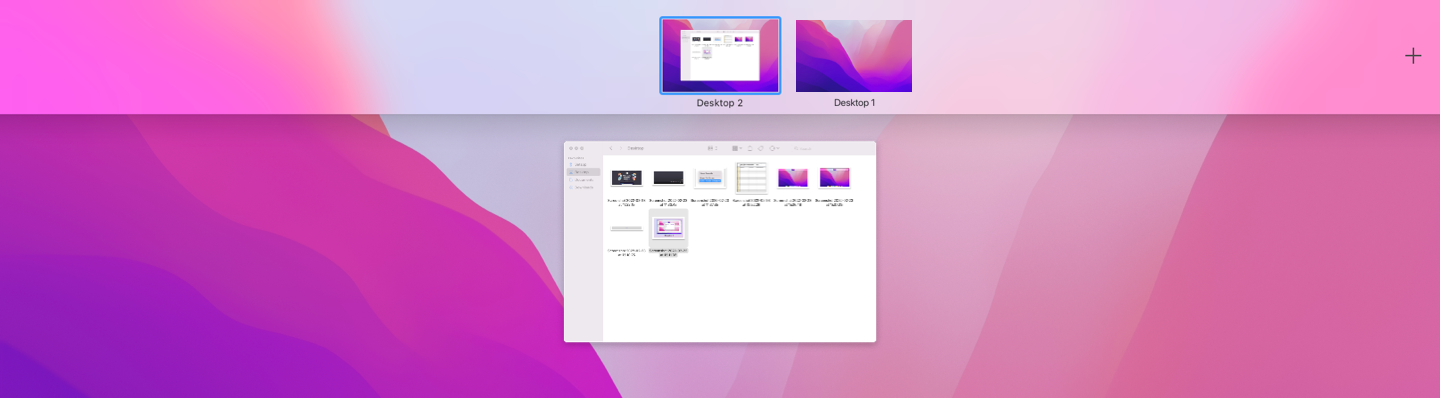
Task: Select the last purple wallpaper screenshot
Action: click(x=834, y=178)
